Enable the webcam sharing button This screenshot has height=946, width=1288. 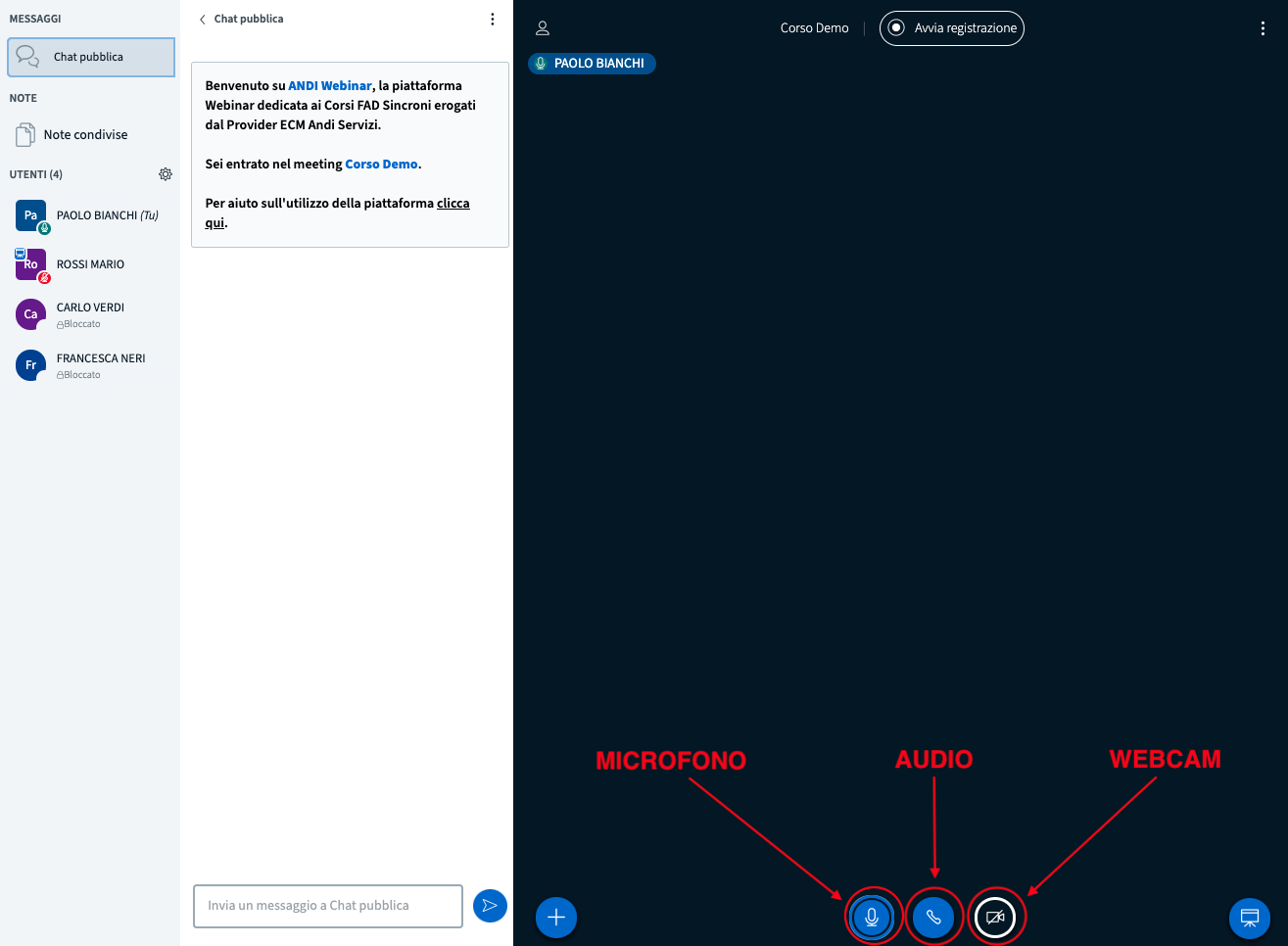(x=995, y=918)
